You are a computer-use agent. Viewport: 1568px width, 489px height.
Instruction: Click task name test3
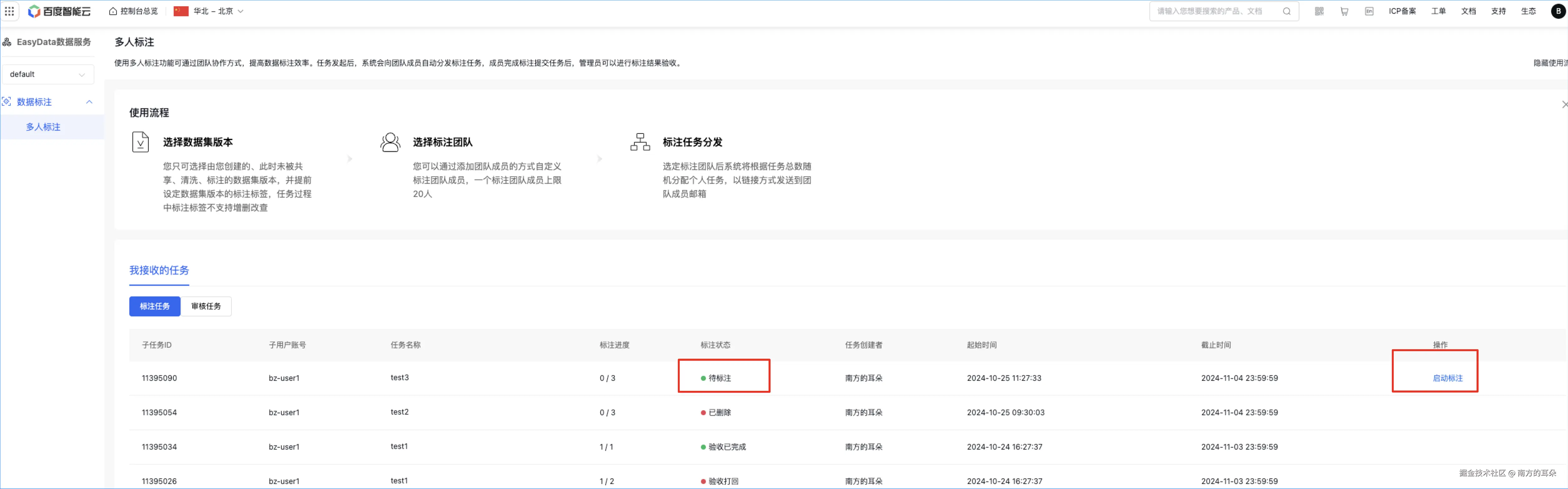(399, 378)
